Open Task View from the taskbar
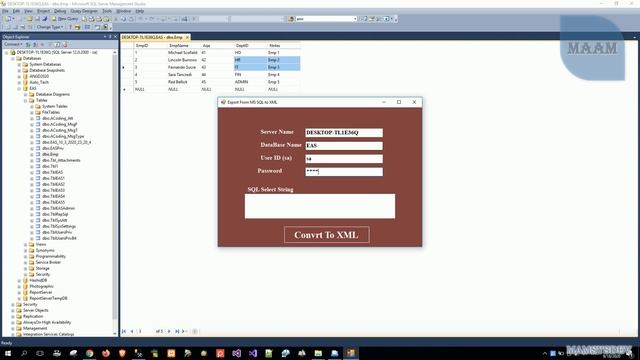Screen dimensions: 640x360 tap(40, 353)
